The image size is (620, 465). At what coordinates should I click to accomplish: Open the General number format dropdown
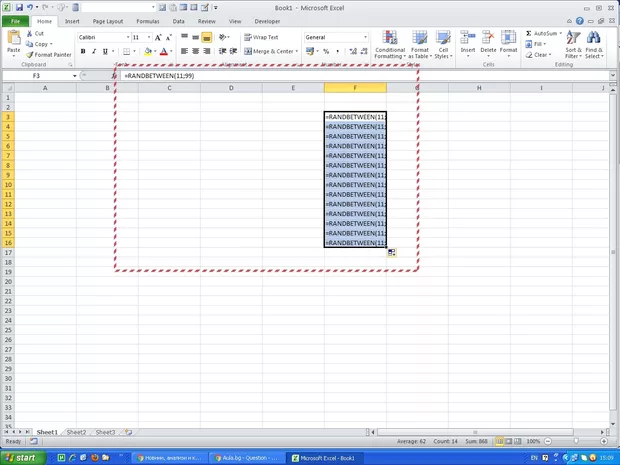365,37
